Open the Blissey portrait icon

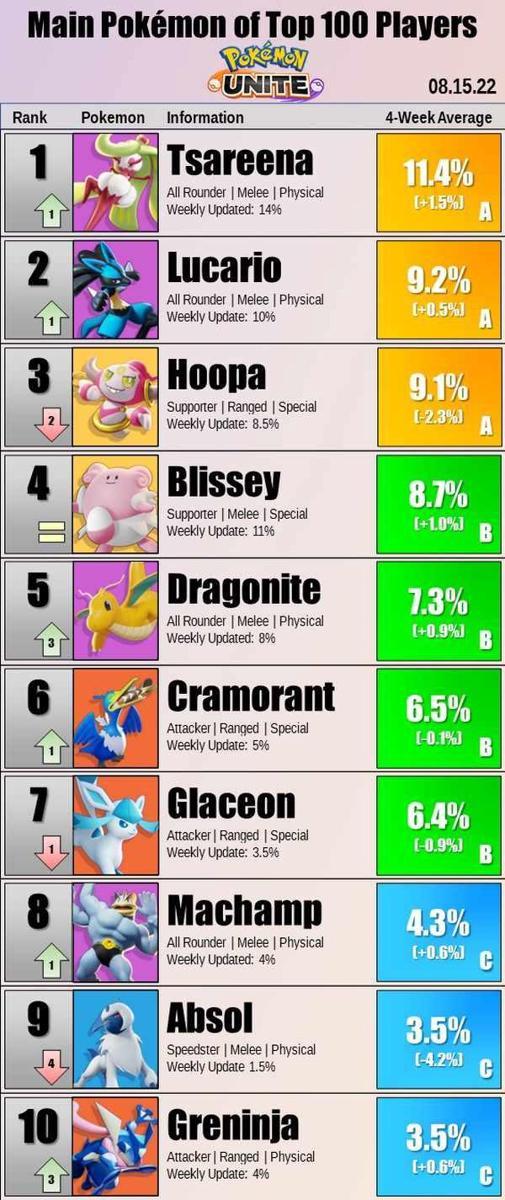pyautogui.click(x=116, y=505)
